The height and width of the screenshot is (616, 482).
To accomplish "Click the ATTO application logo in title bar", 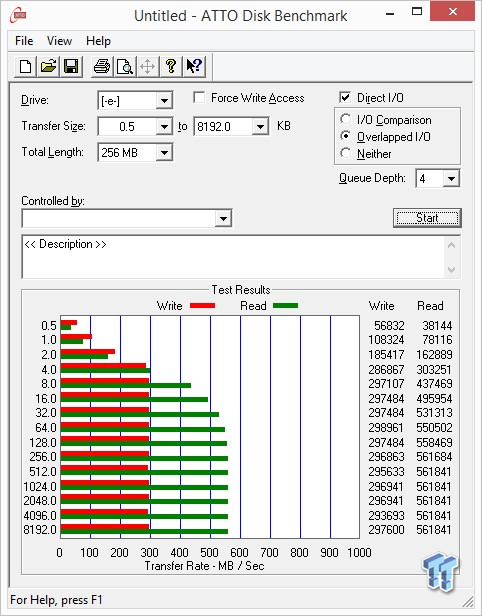I will pyautogui.click(x=18, y=15).
